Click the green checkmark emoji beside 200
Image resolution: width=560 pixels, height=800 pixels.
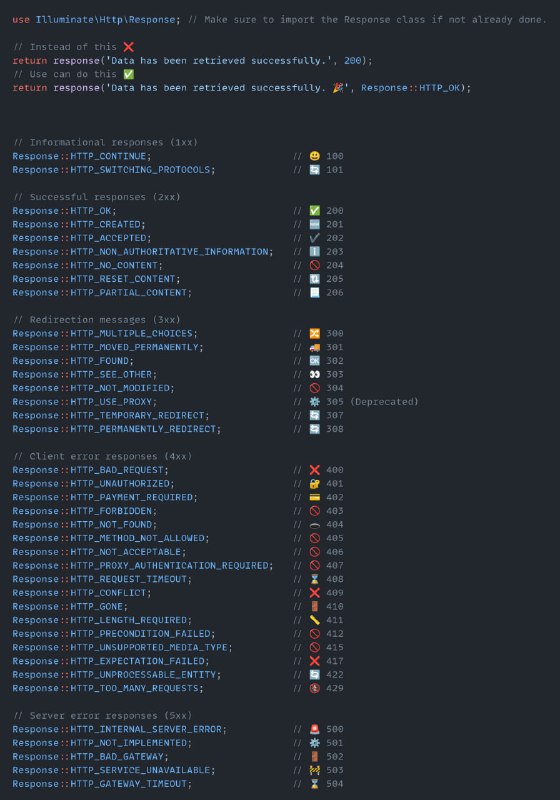tap(315, 211)
